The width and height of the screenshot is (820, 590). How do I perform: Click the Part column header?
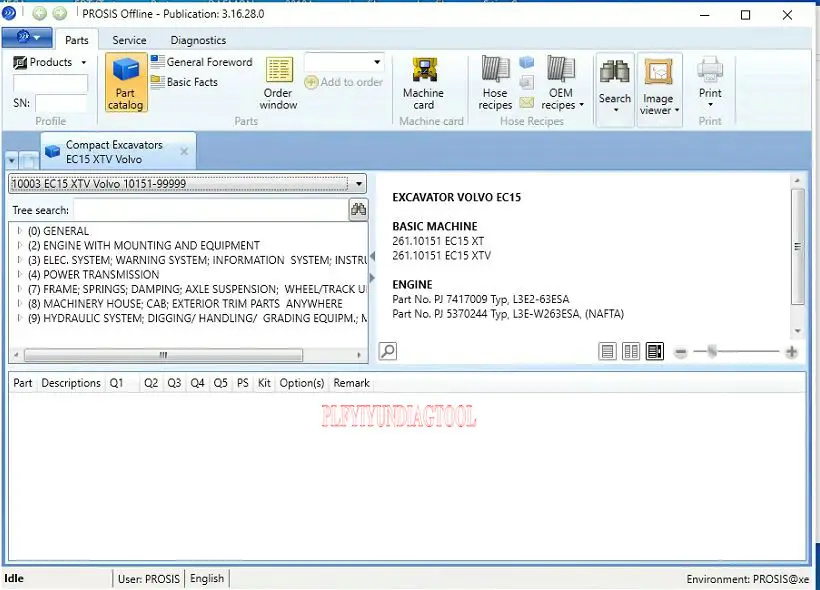click(x=22, y=383)
